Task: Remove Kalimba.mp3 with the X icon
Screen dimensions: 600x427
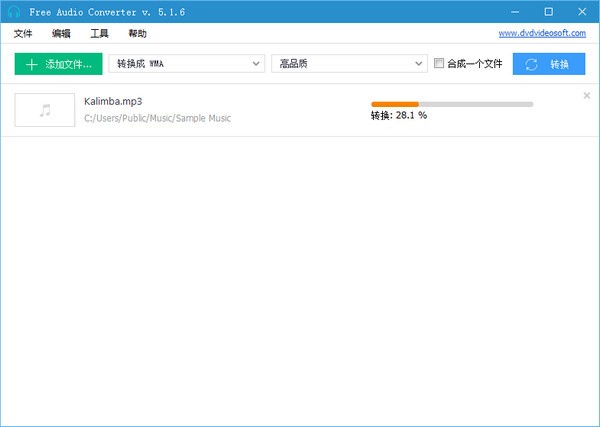Action: (x=586, y=96)
